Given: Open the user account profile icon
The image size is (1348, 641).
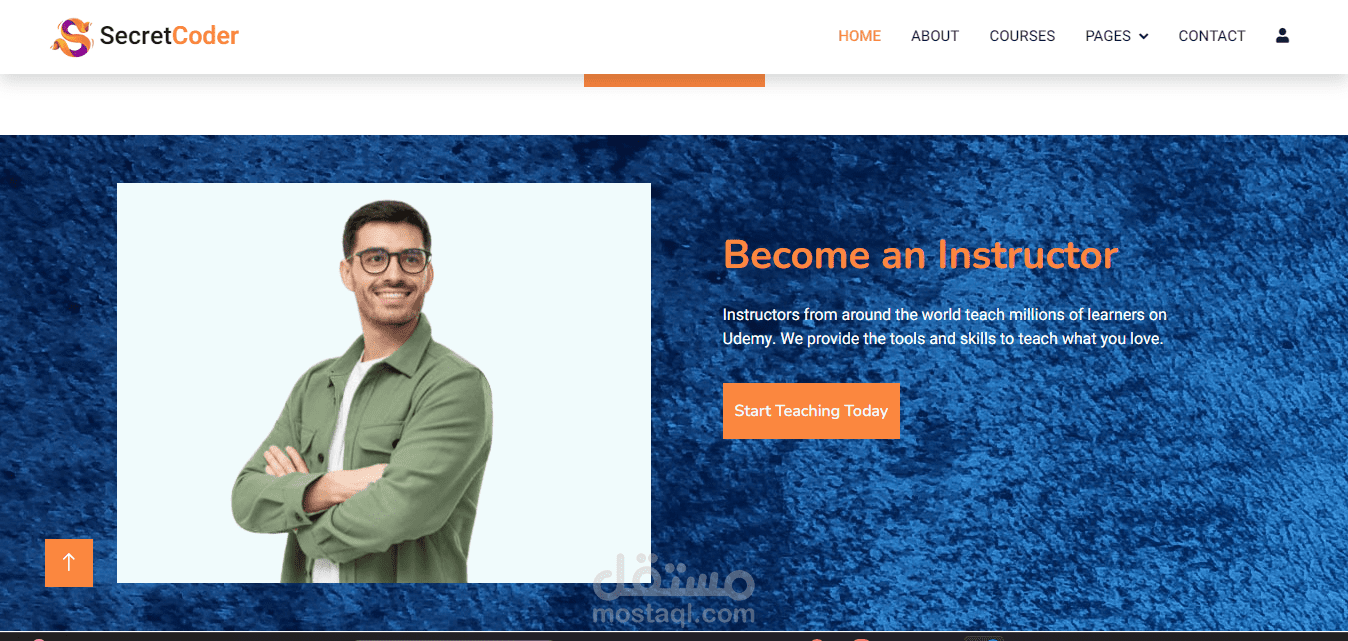Looking at the screenshot, I should coord(1282,36).
